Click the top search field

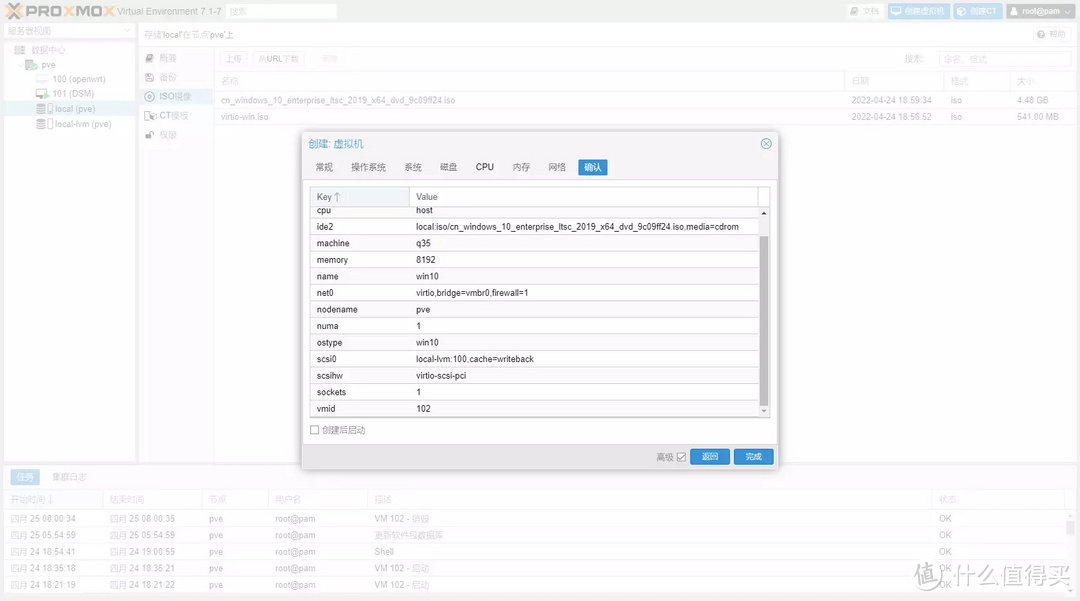click(x=282, y=12)
